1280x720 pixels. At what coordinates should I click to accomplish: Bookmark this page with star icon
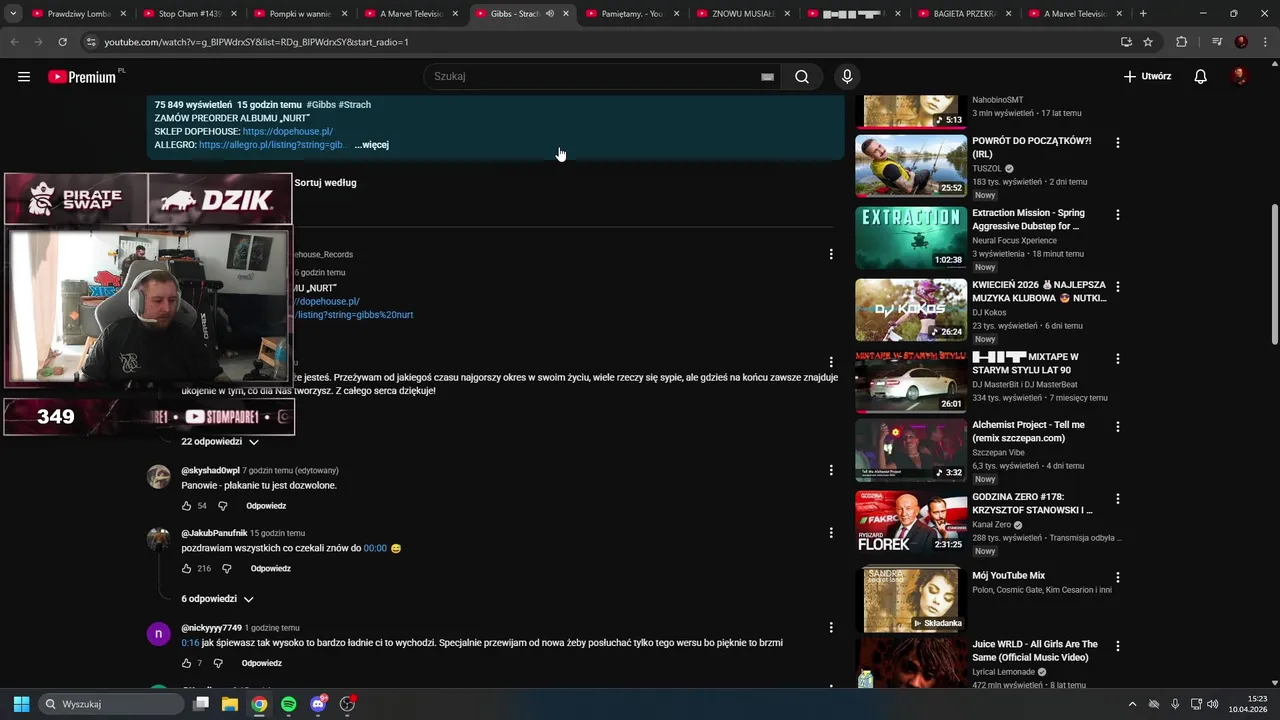coord(1148,42)
